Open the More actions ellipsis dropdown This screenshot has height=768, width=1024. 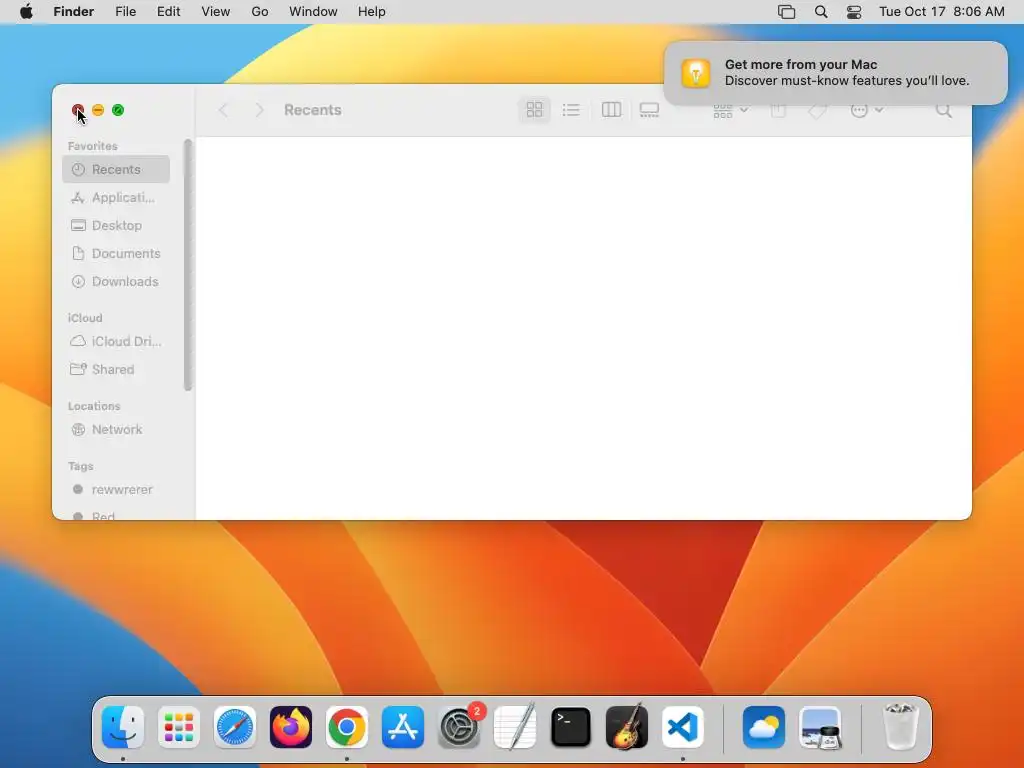(867, 110)
